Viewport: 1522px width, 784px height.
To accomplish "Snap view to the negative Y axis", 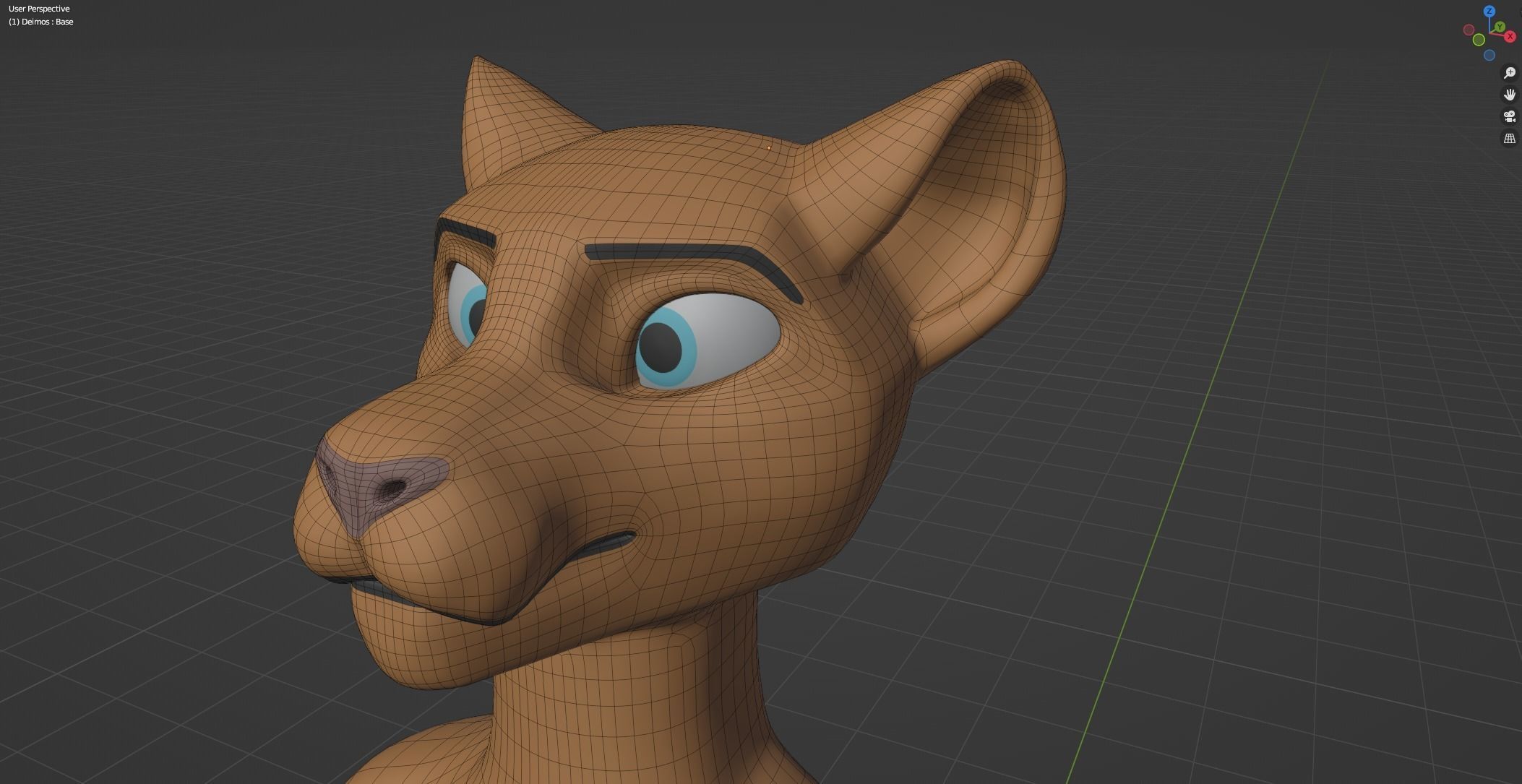I will (x=1479, y=40).
